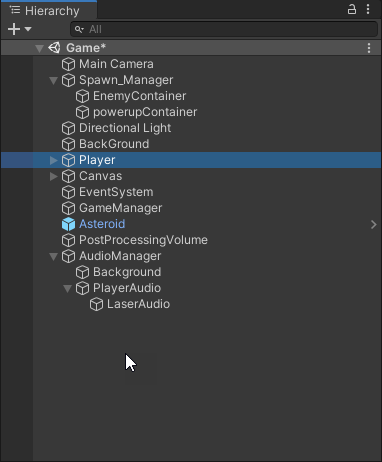The height and width of the screenshot is (462, 382).
Task: Focus the Hierarchy search field
Action: [224, 29]
